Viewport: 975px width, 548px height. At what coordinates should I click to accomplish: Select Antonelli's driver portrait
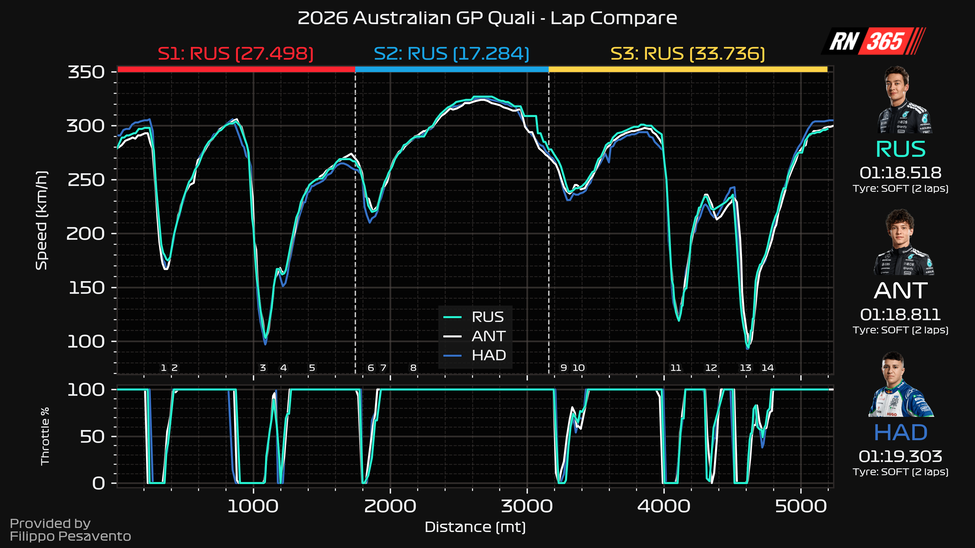(905, 244)
